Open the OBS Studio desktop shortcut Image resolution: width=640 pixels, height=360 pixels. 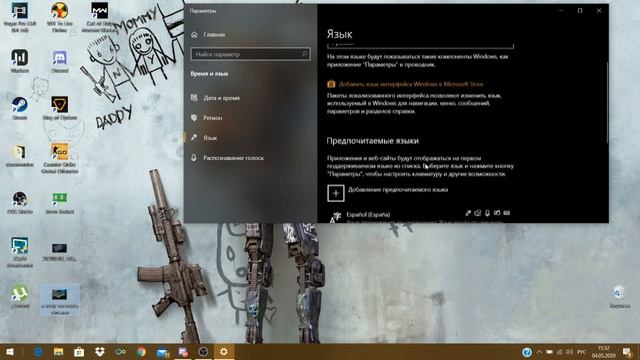[x=20, y=202]
